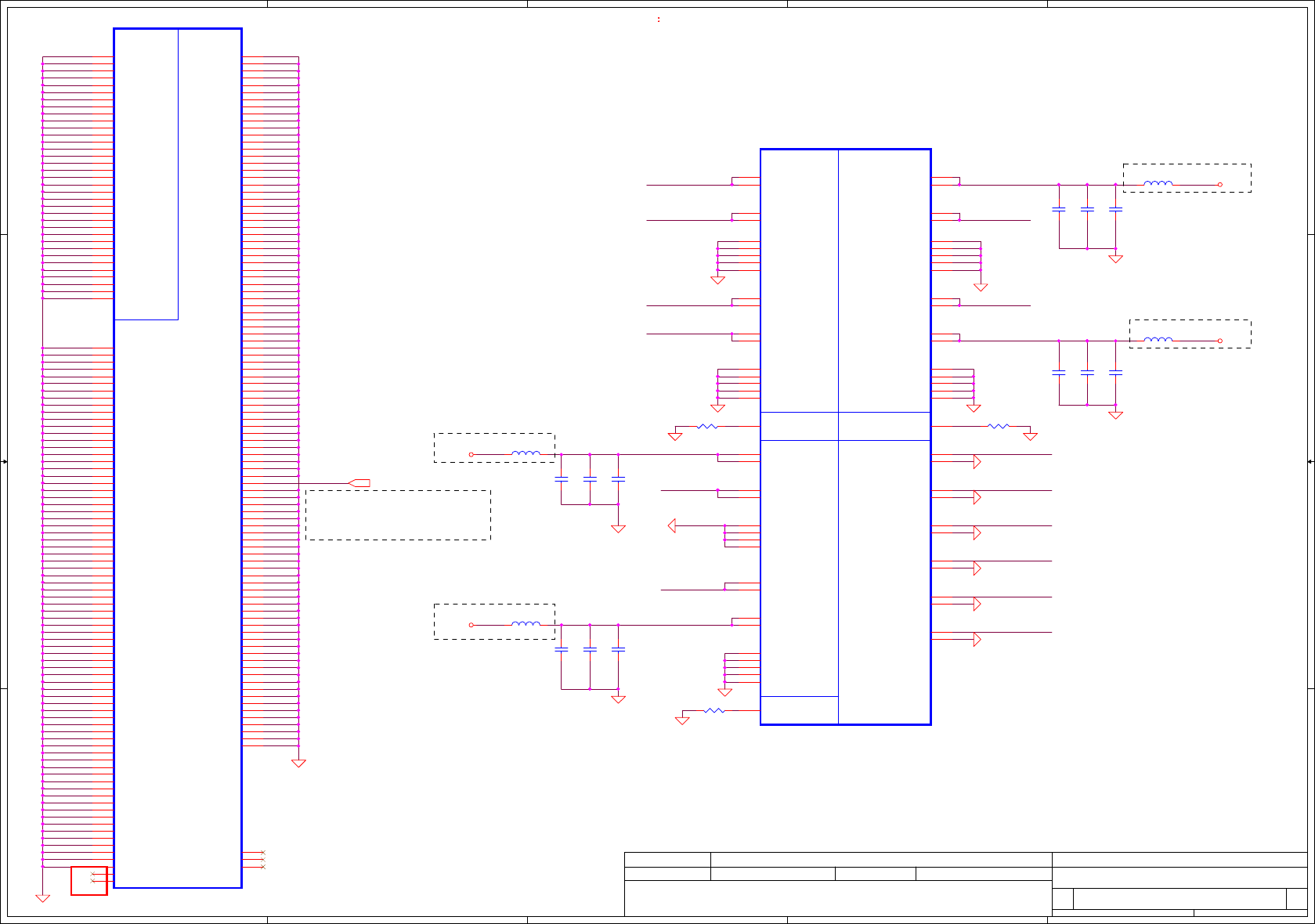The image size is (1315, 924).
Task: Click the resistor below the large chip's bottom-left corner
Action: [x=714, y=710]
